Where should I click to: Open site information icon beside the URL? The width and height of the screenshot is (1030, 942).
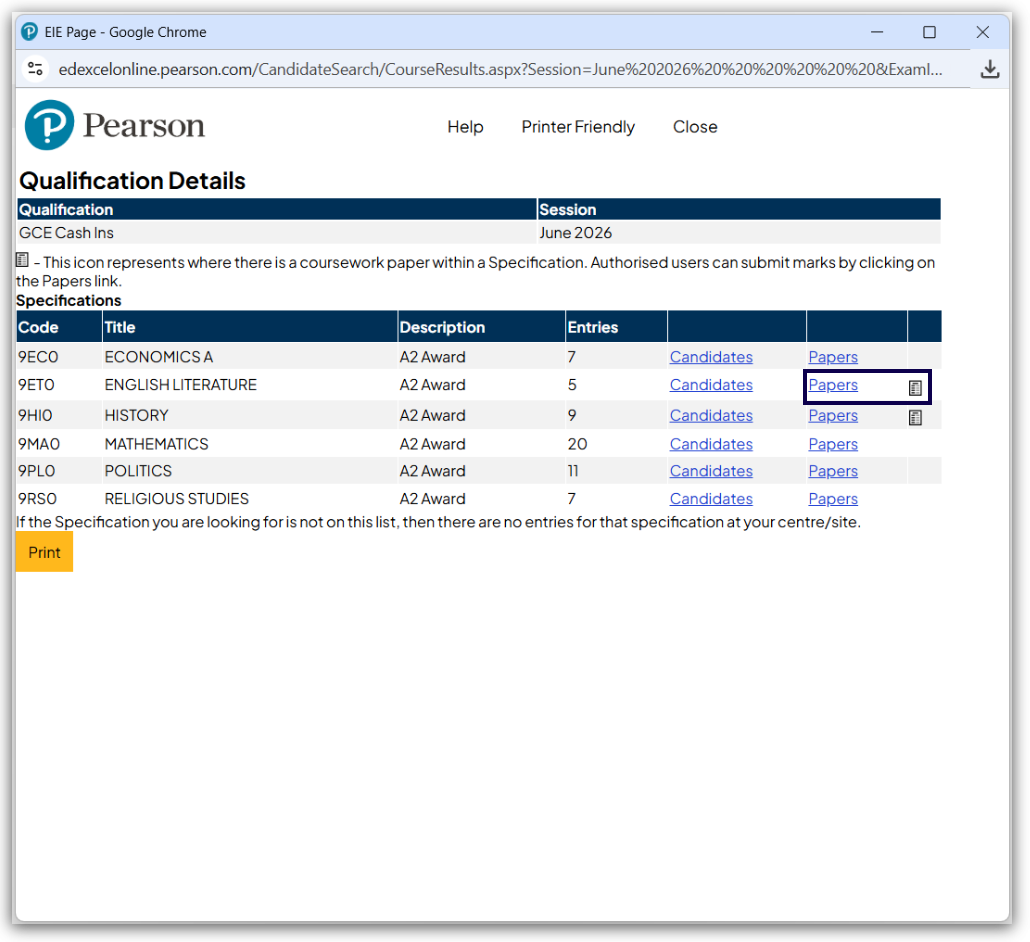tap(36, 69)
